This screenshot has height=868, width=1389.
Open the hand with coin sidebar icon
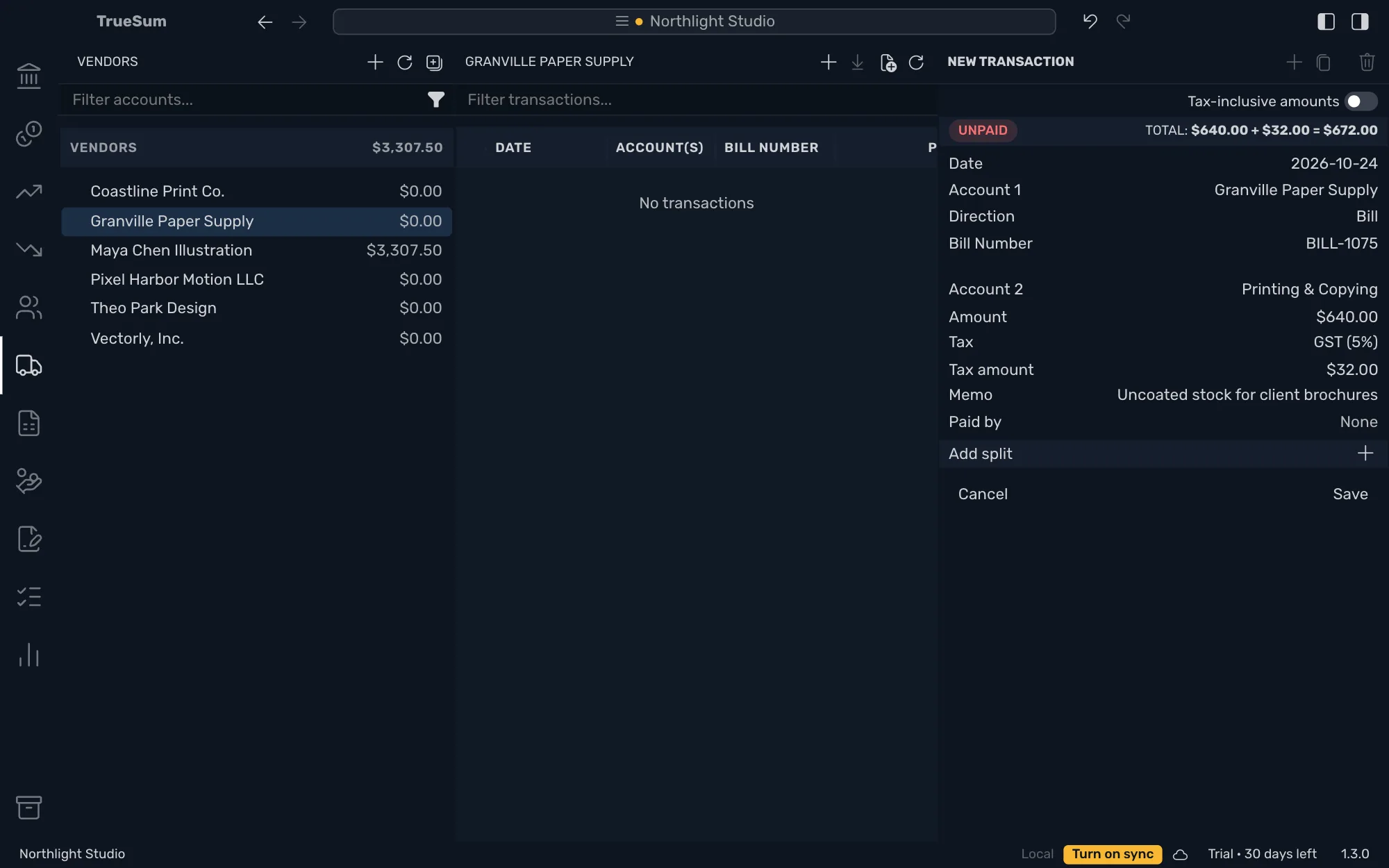click(x=28, y=481)
